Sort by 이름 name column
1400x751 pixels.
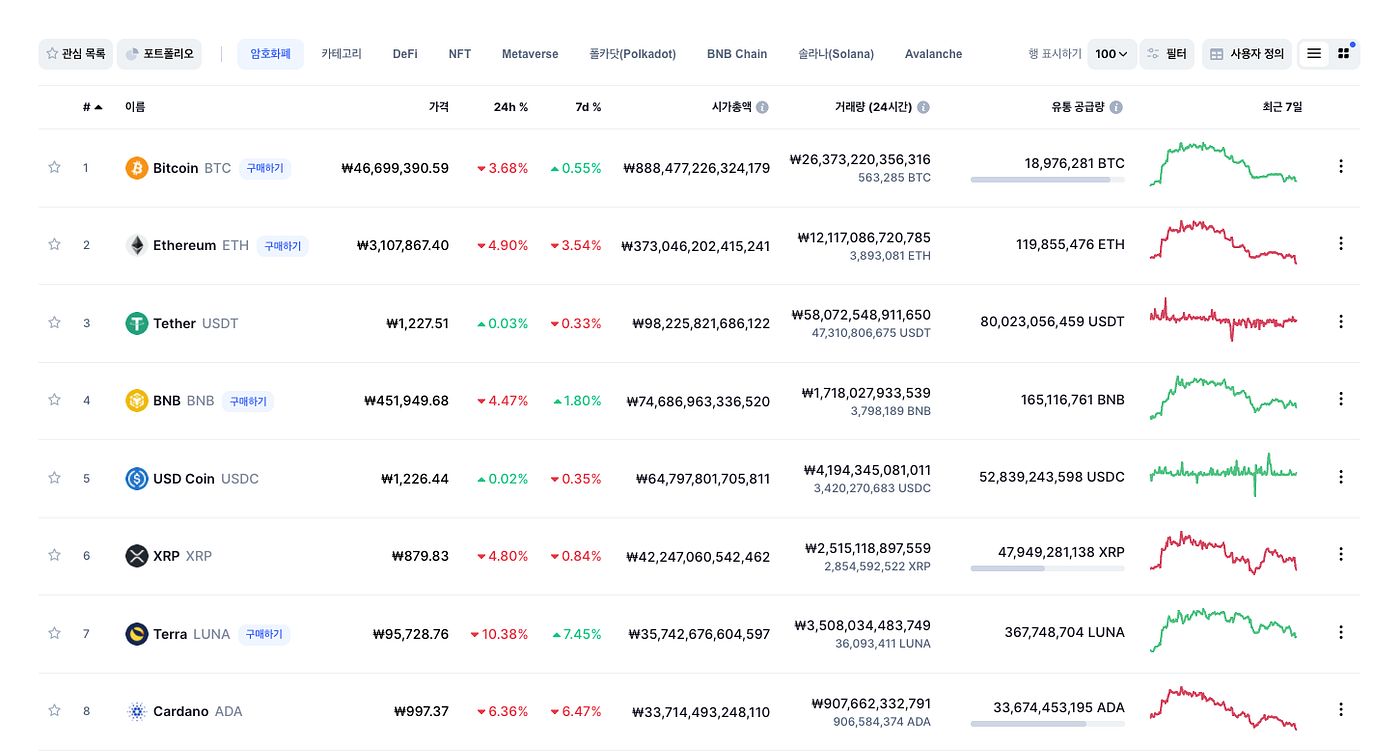135,107
